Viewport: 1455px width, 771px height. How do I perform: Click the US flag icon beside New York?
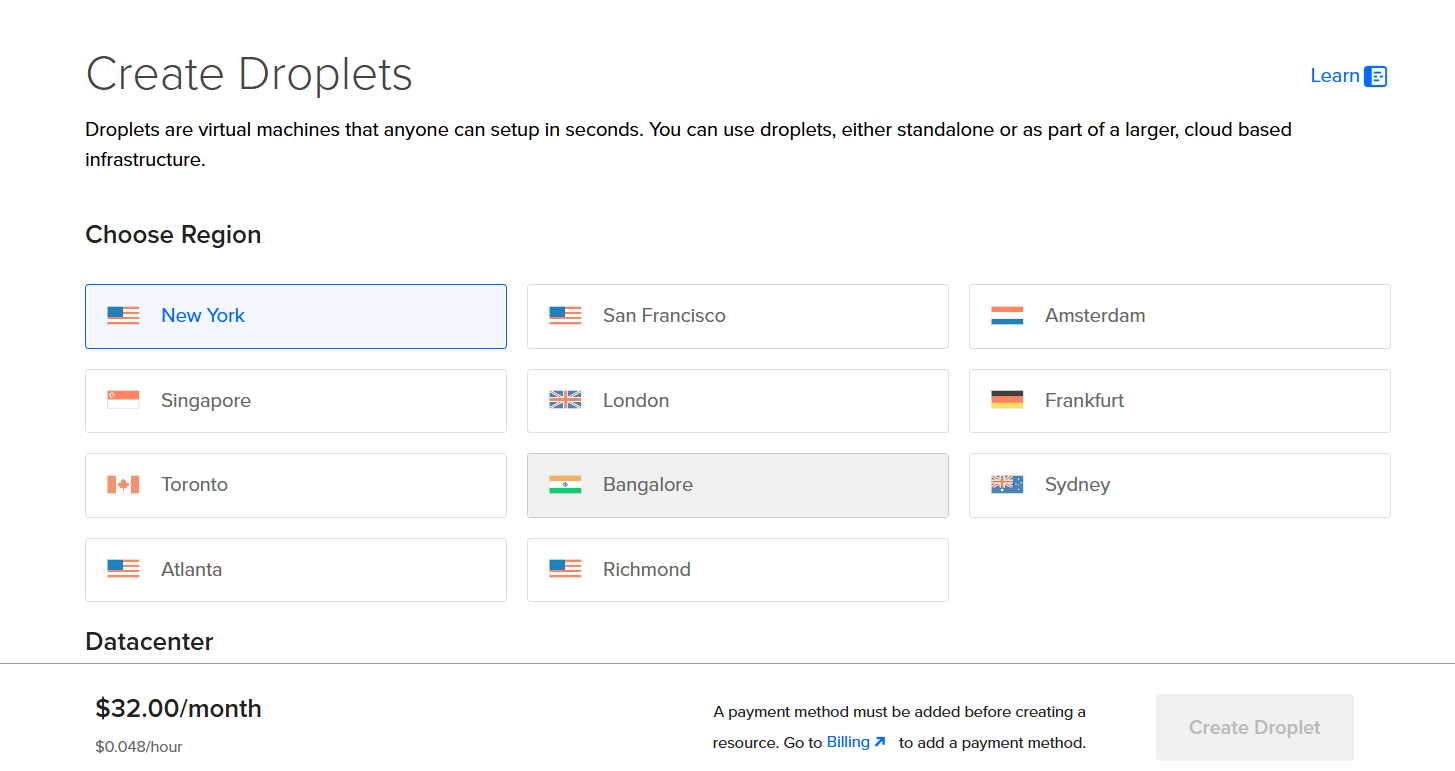coord(123,316)
